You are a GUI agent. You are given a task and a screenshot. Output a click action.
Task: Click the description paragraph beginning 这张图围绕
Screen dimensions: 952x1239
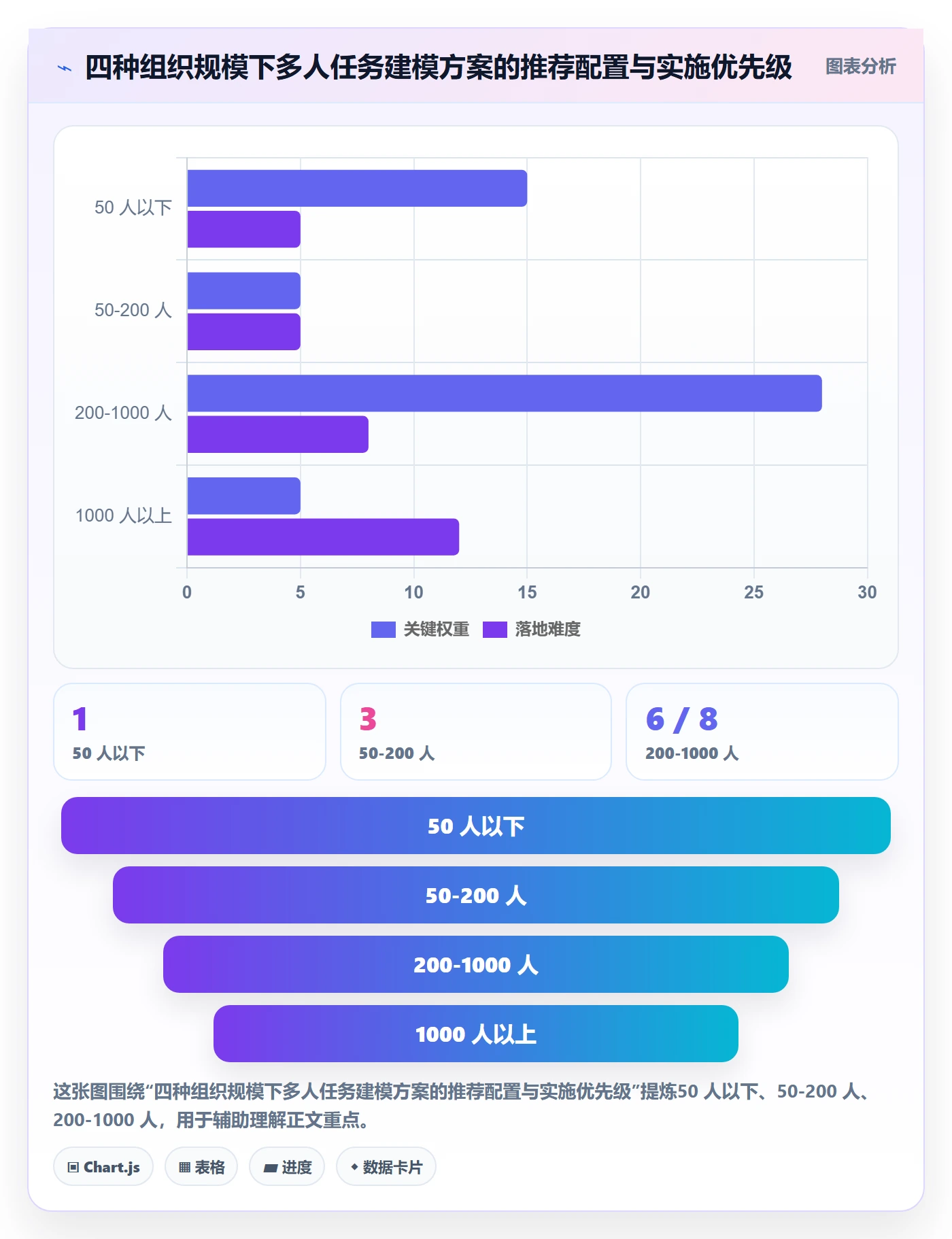coord(462,1106)
